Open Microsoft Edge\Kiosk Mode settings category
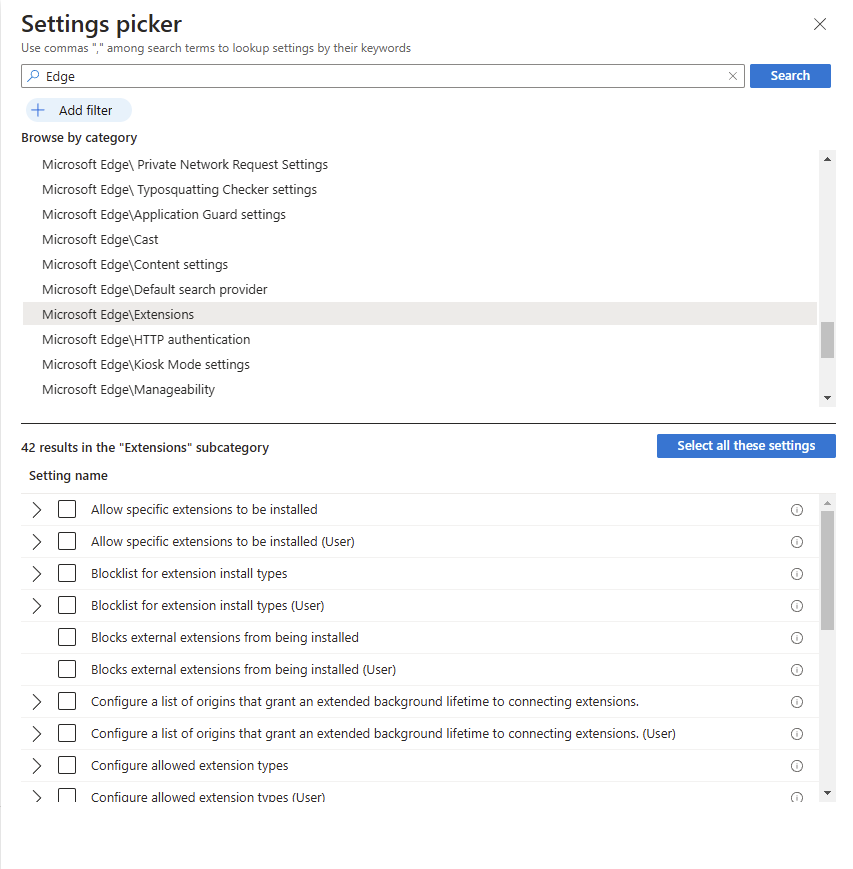The image size is (853, 869). point(146,365)
